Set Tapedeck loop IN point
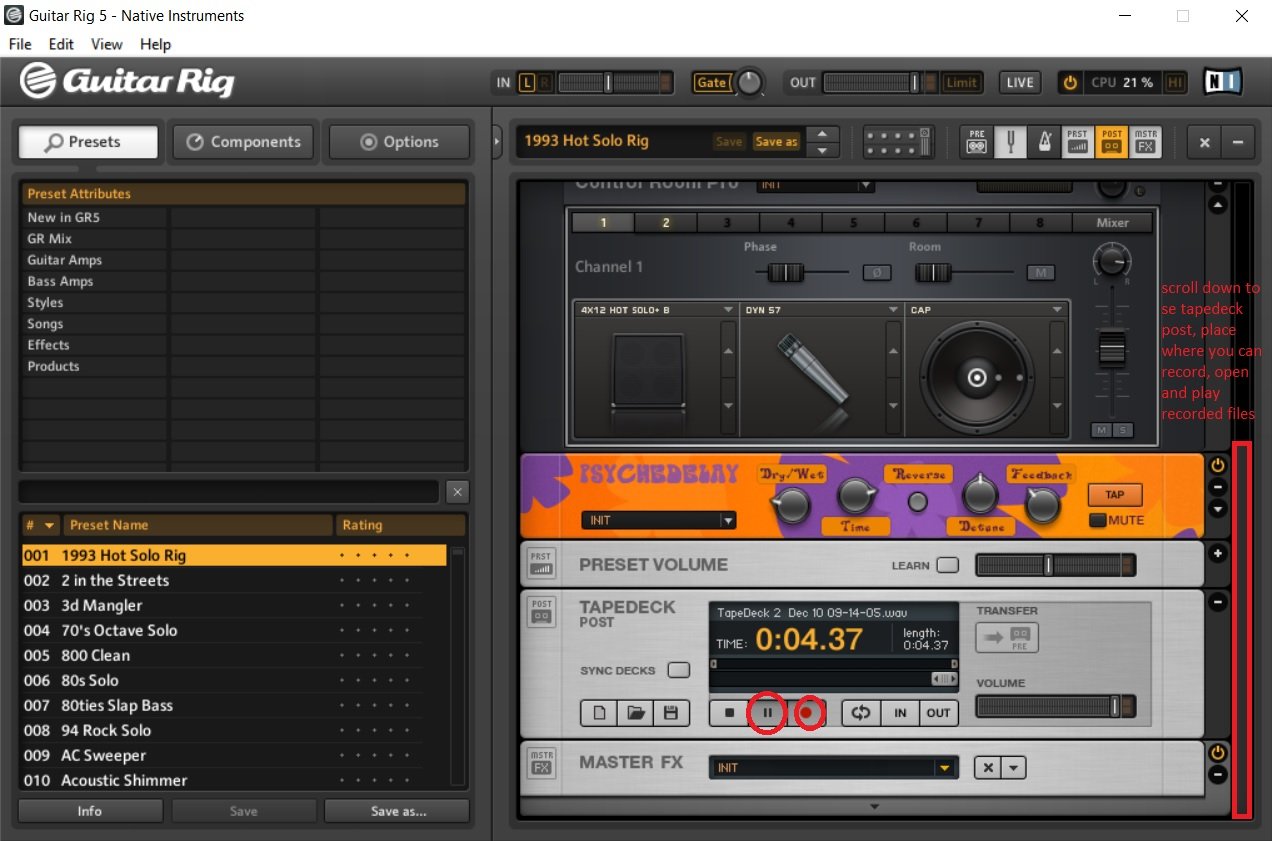The image size is (1272, 841). 900,713
